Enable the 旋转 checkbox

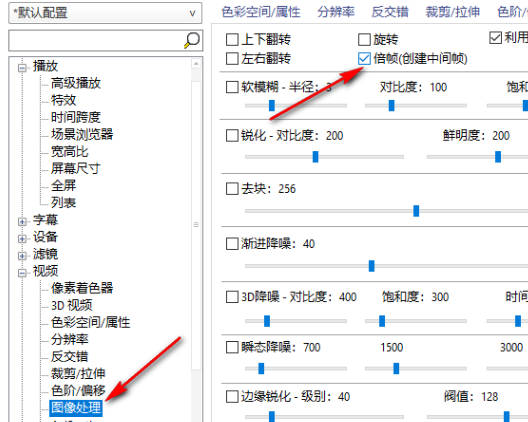click(364, 39)
